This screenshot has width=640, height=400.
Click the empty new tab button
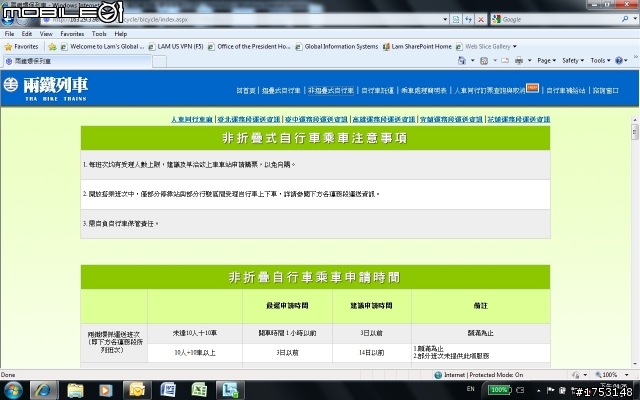click(159, 62)
